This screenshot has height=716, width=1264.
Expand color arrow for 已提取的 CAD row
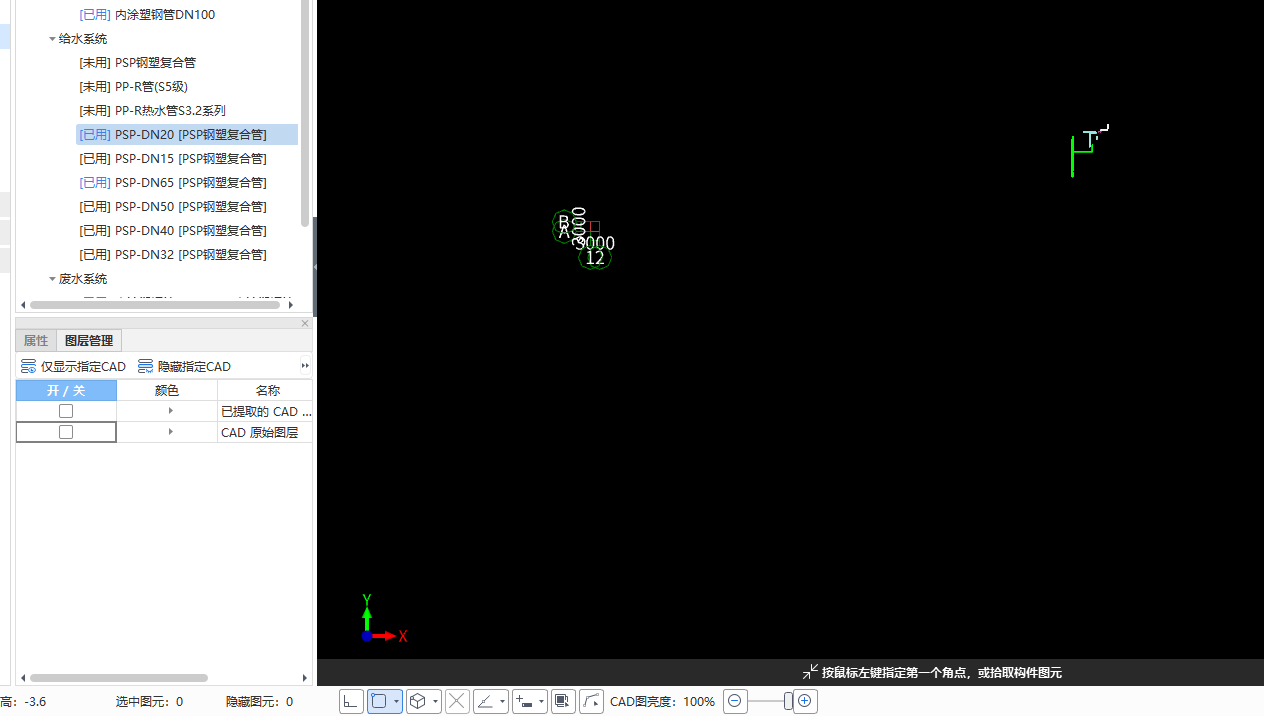click(171, 411)
